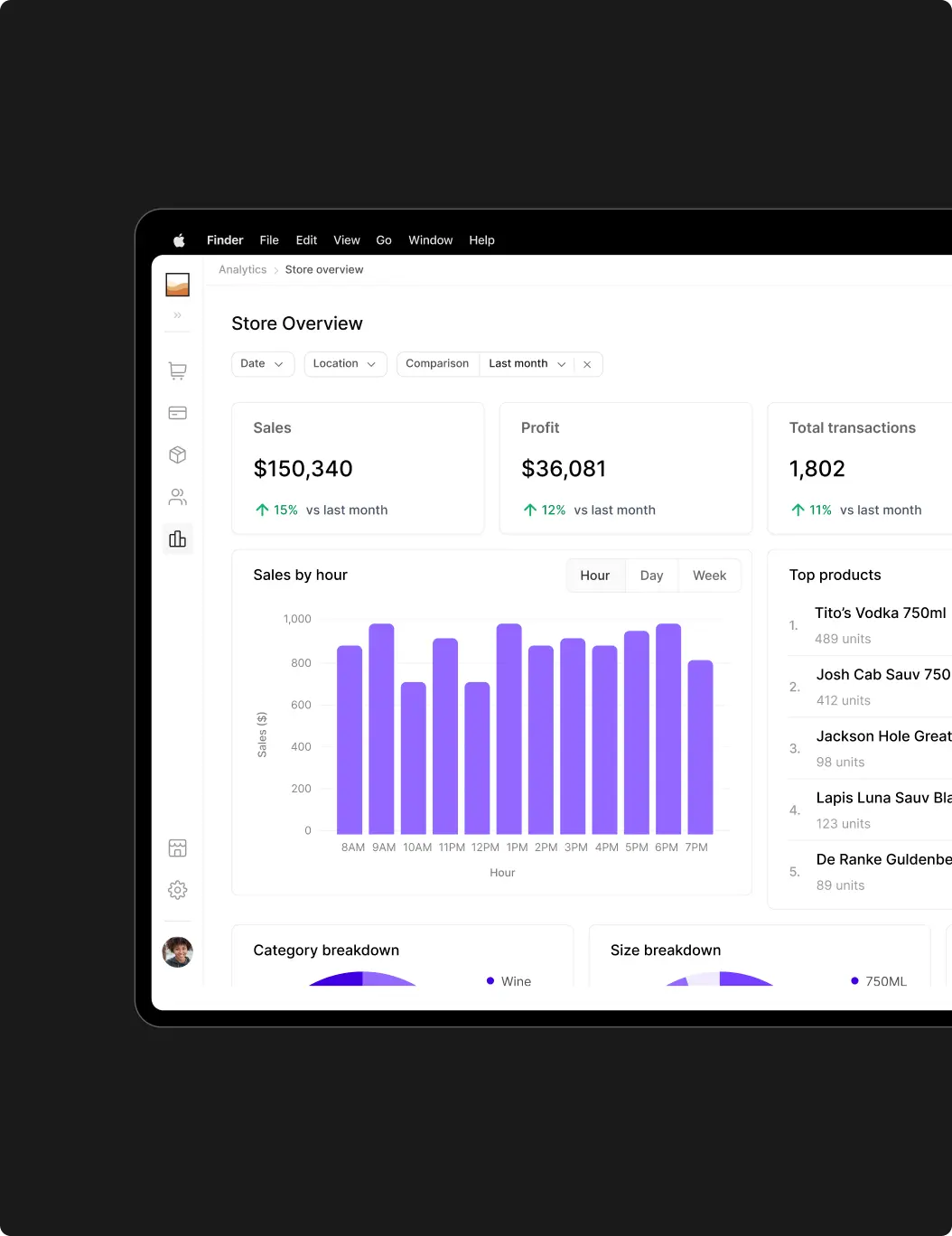Open the Last month comparison dropdown

[527, 363]
